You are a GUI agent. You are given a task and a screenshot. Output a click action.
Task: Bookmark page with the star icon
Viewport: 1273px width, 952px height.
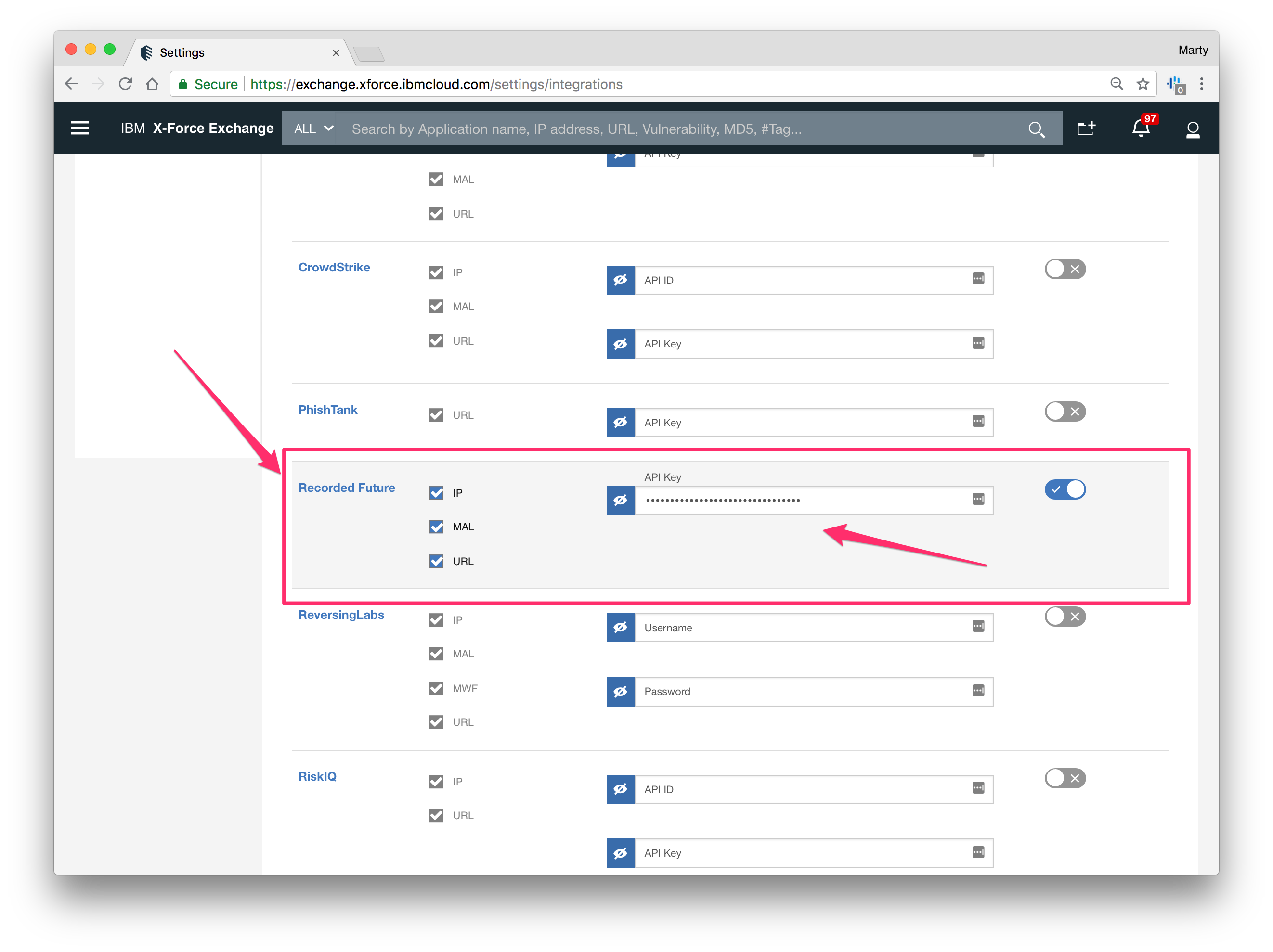[x=1143, y=84]
